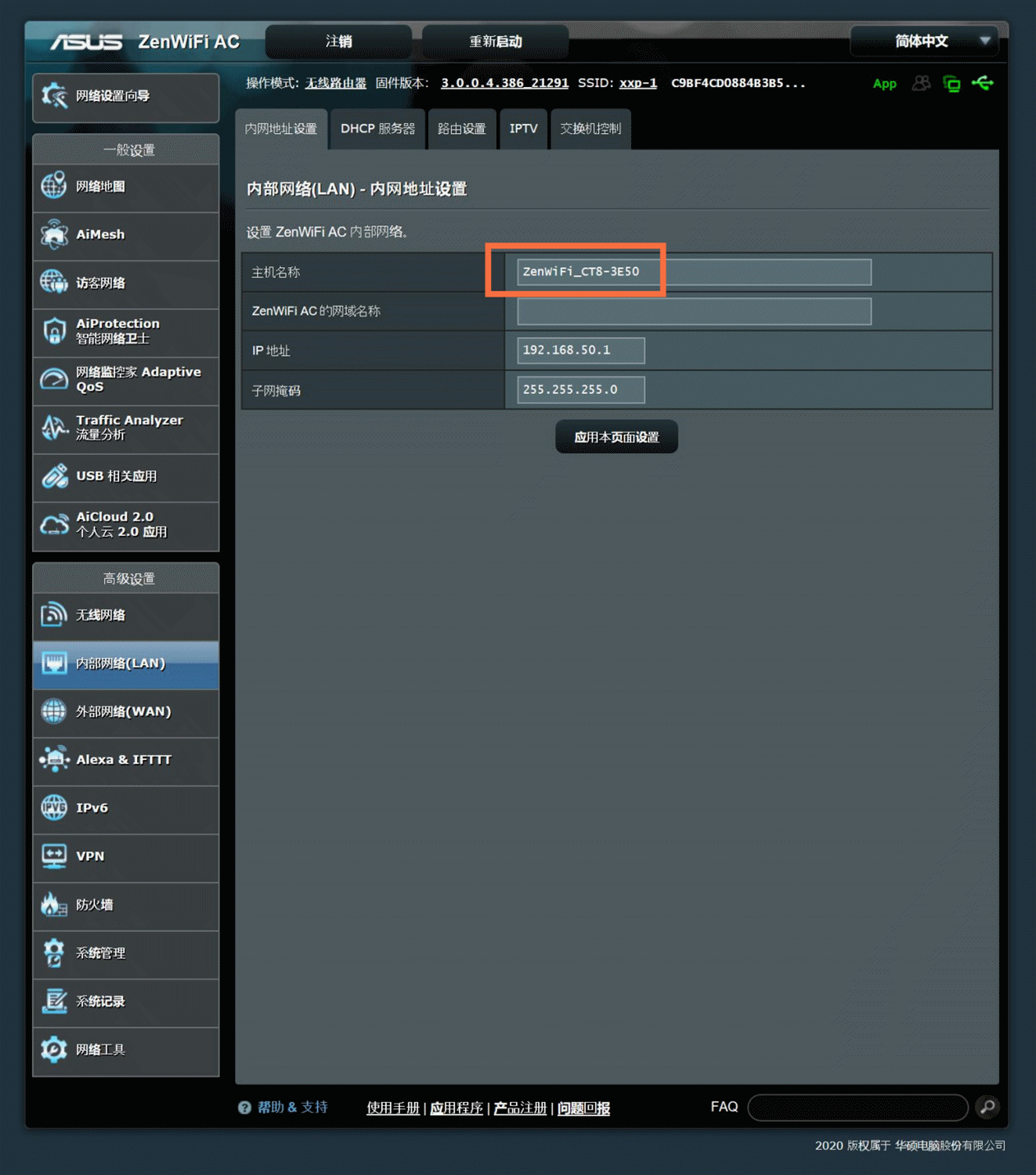Open 外部网络(WAN) globe icon

(x=54, y=711)
